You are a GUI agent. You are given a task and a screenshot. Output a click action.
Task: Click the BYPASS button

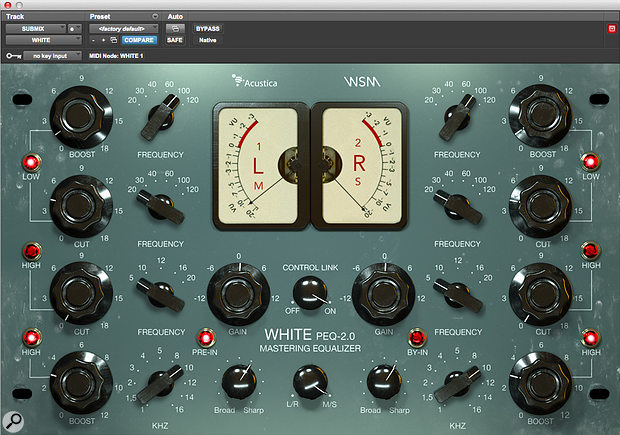pyautogui.click(x=208, y=29)
